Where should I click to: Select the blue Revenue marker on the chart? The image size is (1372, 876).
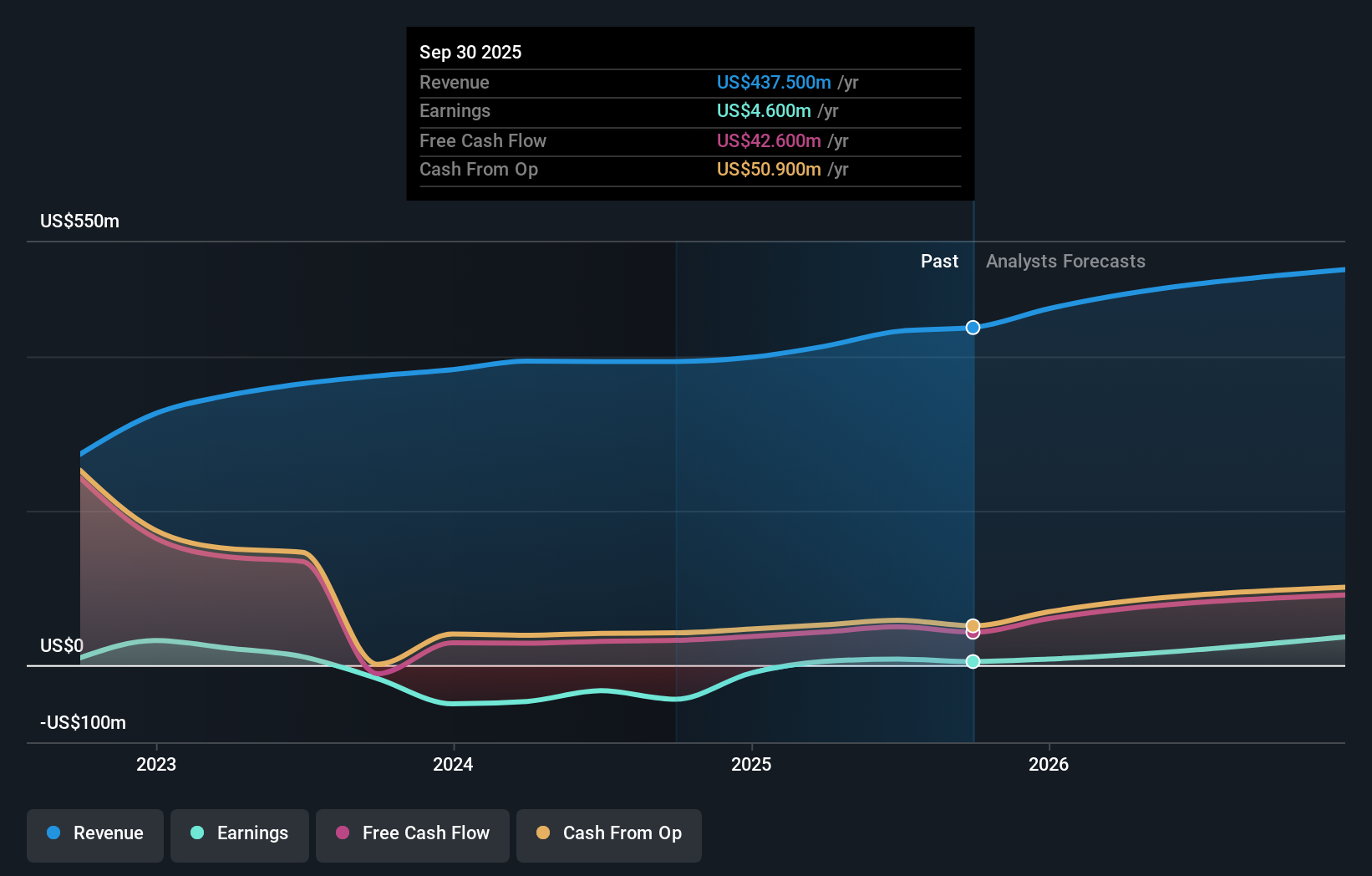click(x=972, y=328)
